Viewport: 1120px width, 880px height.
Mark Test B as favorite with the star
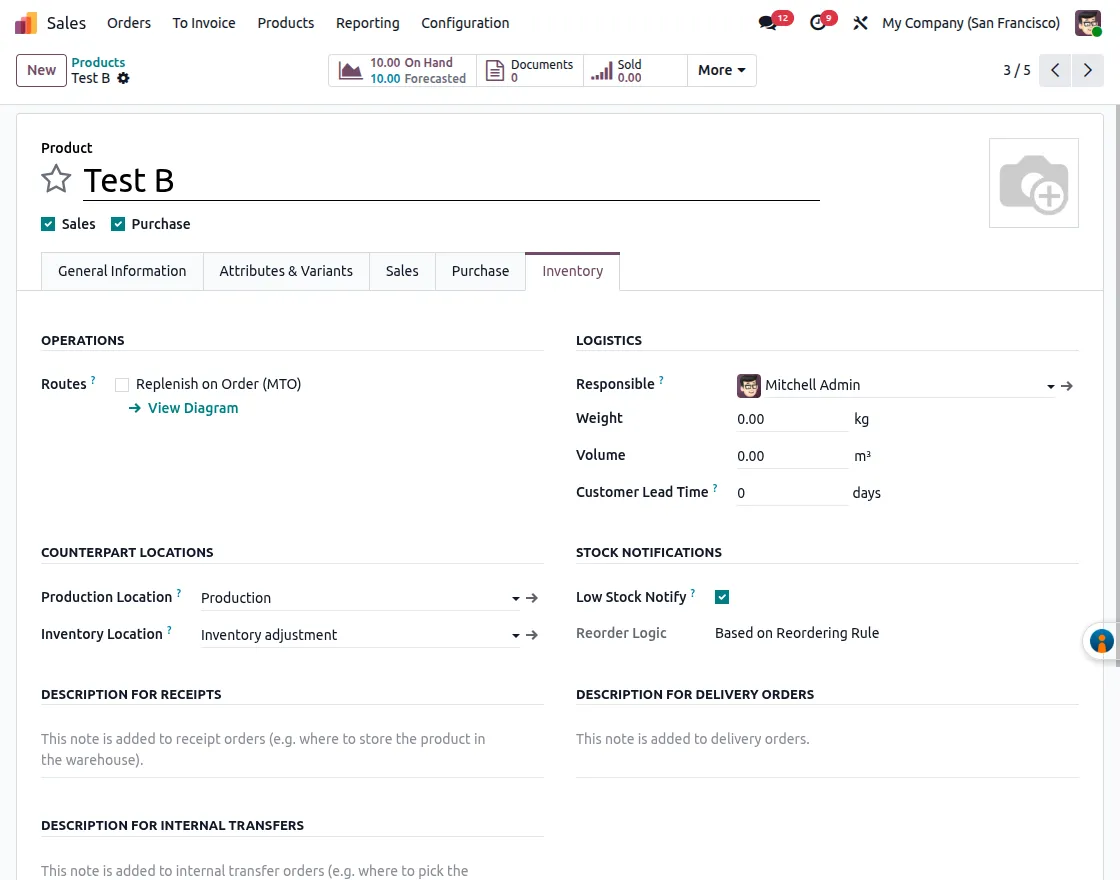tap(56, 178)
